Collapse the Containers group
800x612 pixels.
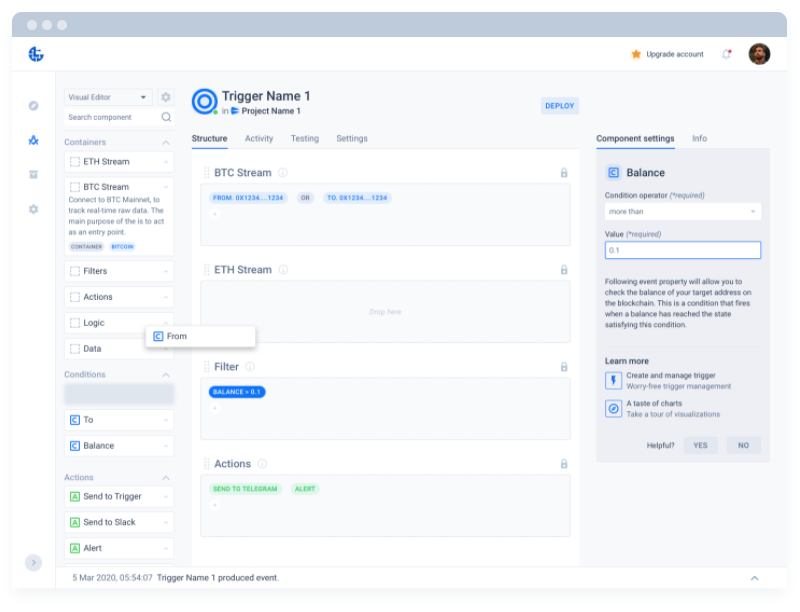click(166, 142)
